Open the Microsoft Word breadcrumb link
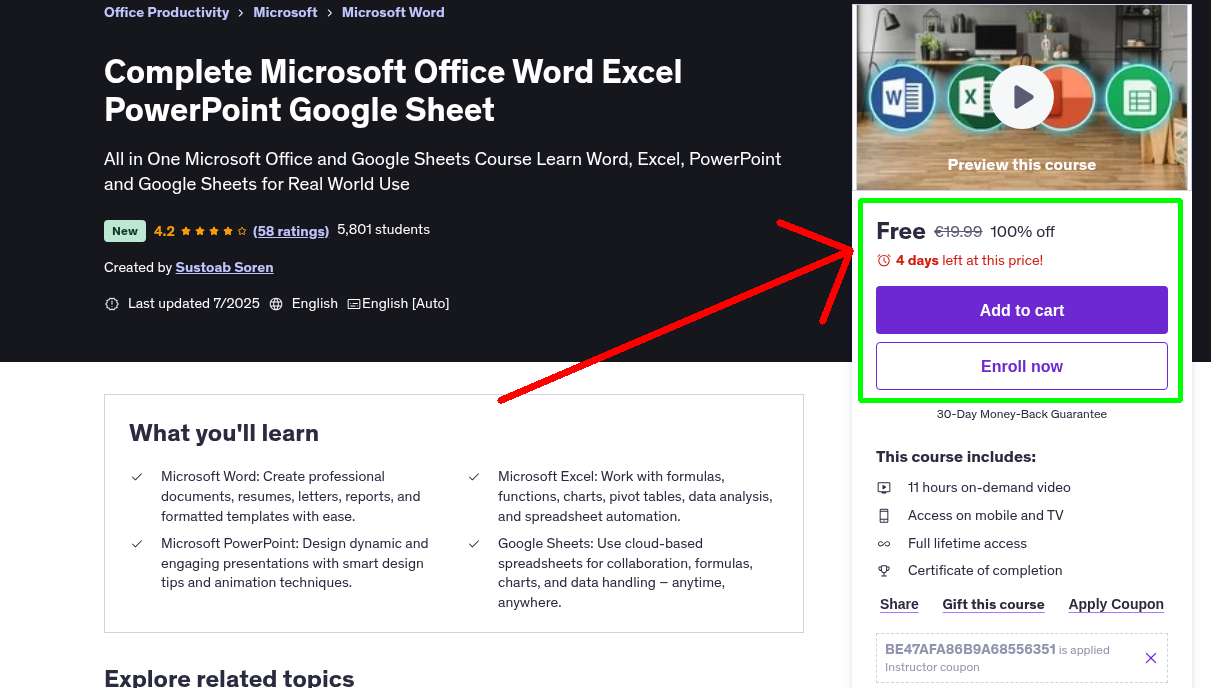Image resolution: width=1211 pixels, height=688 pixels. click(x=393, y=12)
